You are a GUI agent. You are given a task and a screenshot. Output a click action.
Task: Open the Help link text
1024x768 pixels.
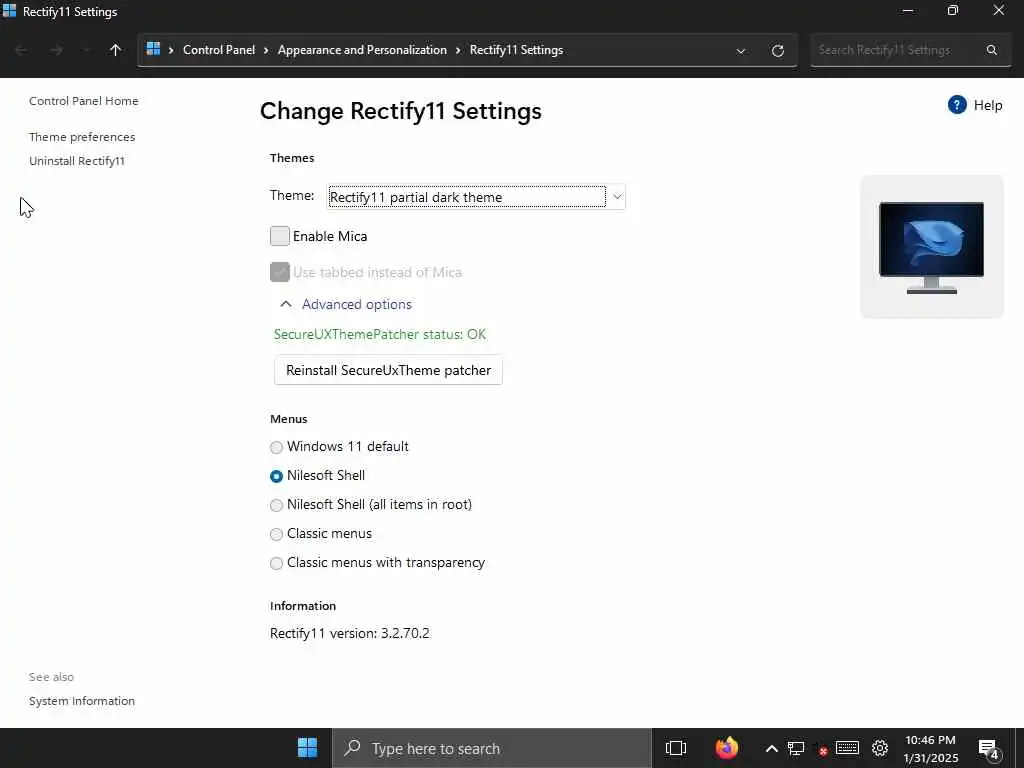click(x=988, y=105)
